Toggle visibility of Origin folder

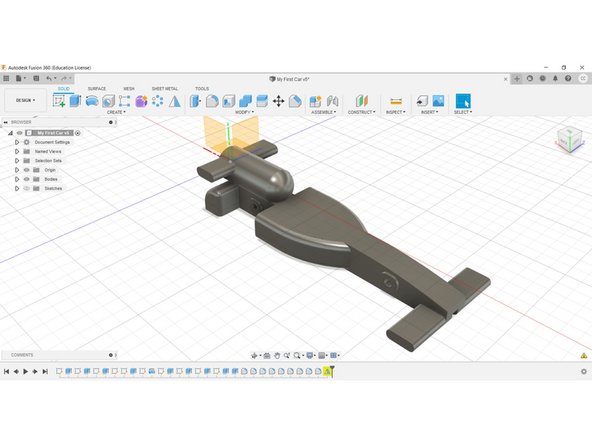pos(26,170)
